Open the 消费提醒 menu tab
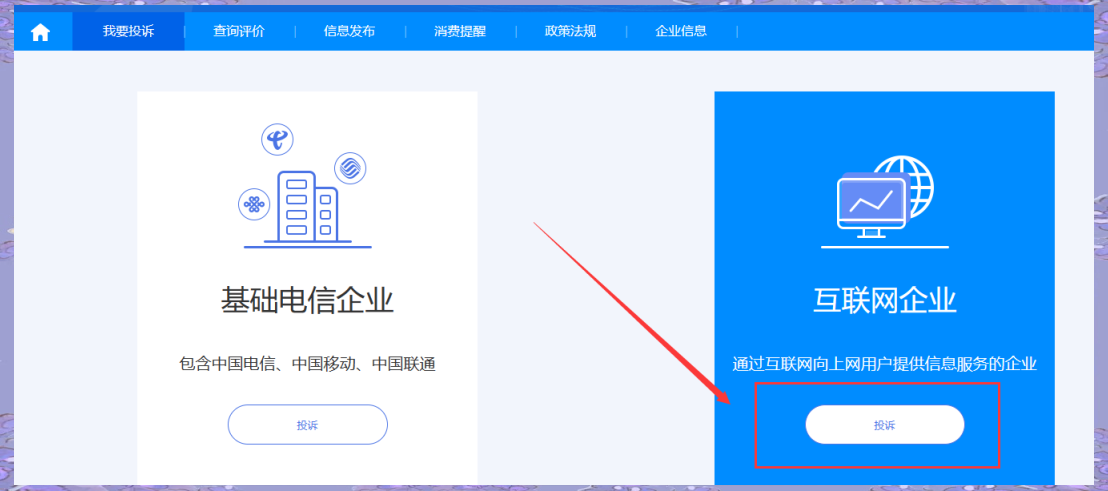 pyautogui.click(x=460, y=31)
